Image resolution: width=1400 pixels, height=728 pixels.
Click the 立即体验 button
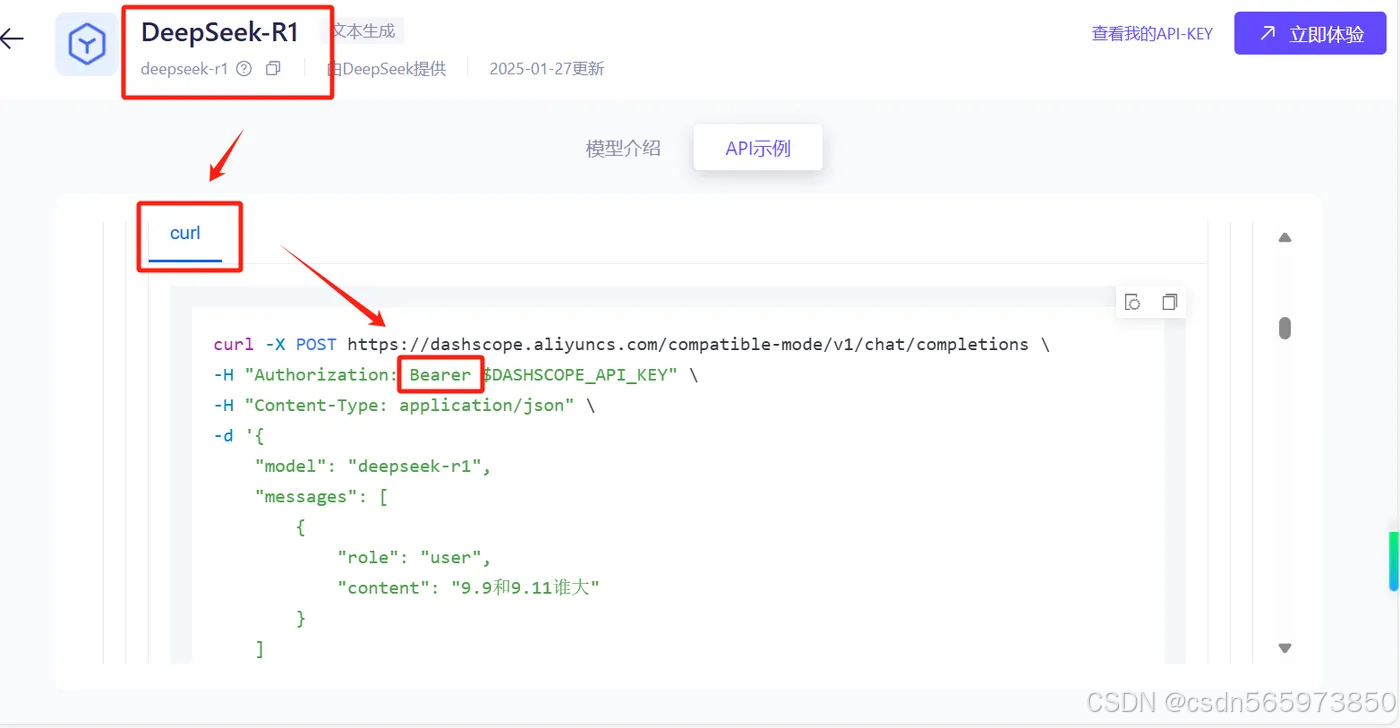pos(1311,33)
